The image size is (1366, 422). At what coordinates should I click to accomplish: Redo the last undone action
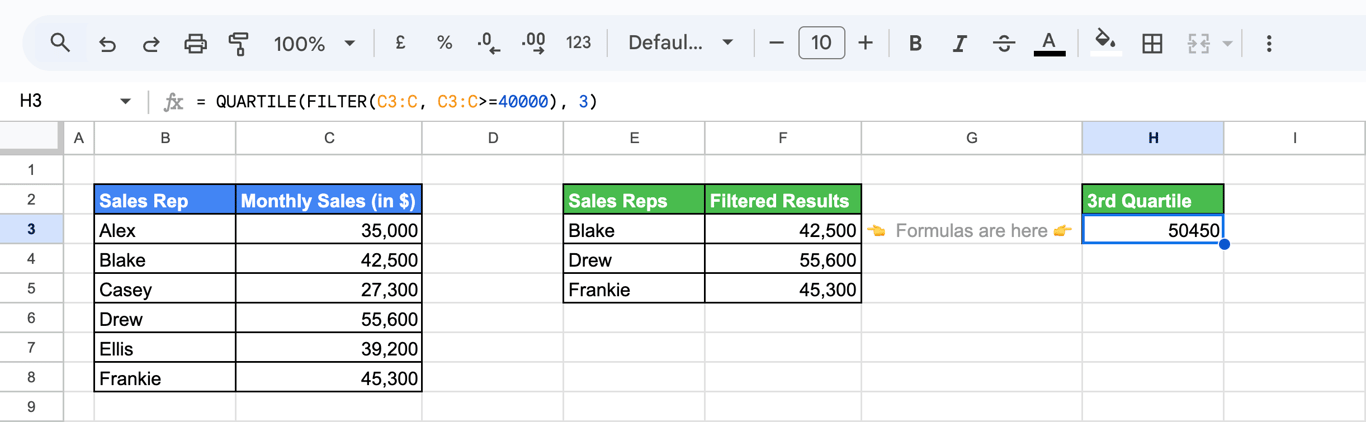tap(151, 43)
